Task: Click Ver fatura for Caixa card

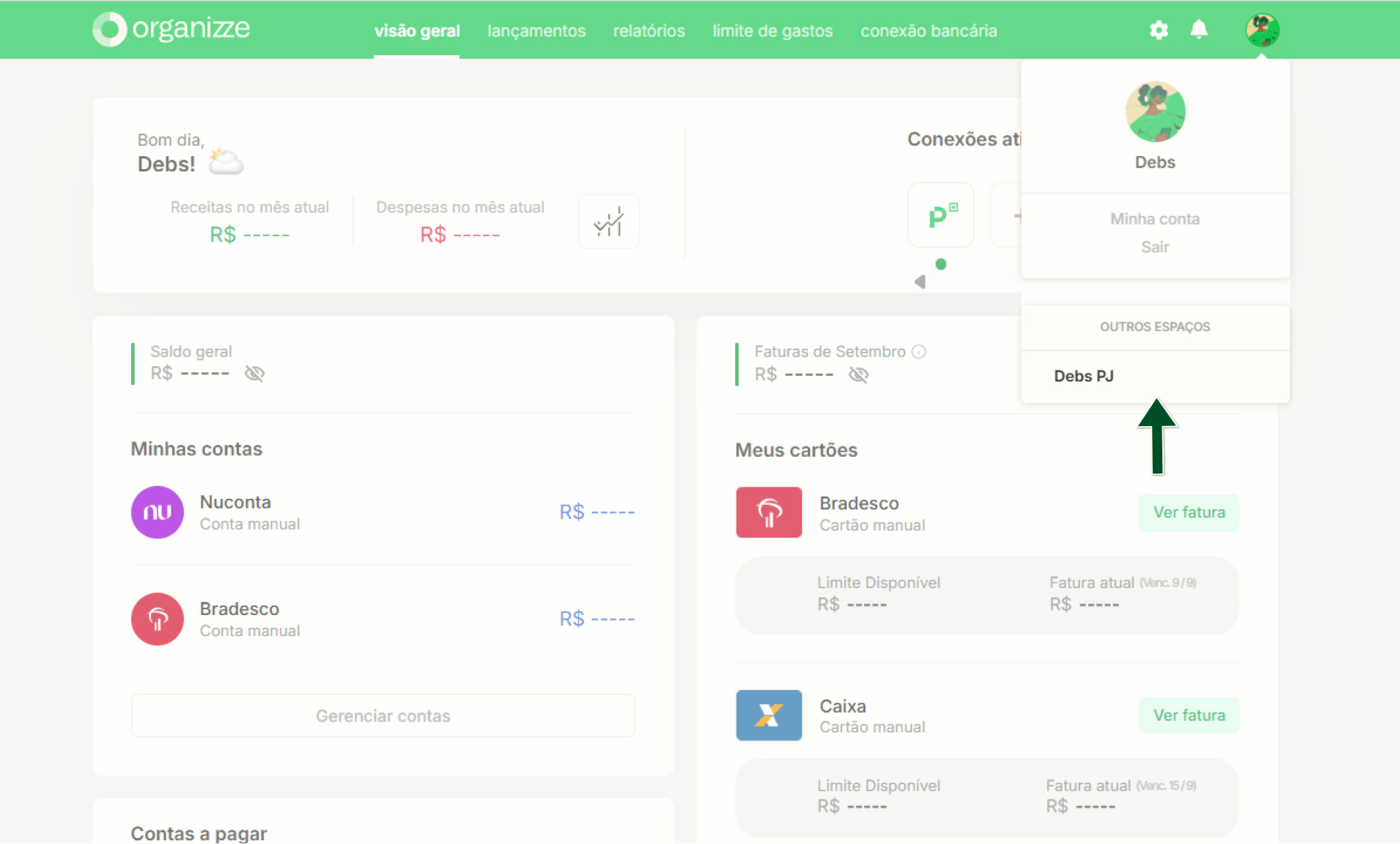Action: point(1189,715)
